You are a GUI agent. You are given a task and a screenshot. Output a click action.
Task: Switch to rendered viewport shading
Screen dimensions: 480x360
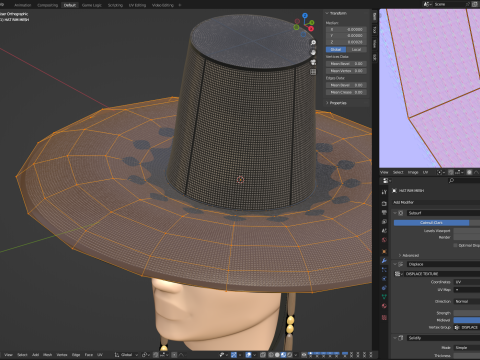289,355
